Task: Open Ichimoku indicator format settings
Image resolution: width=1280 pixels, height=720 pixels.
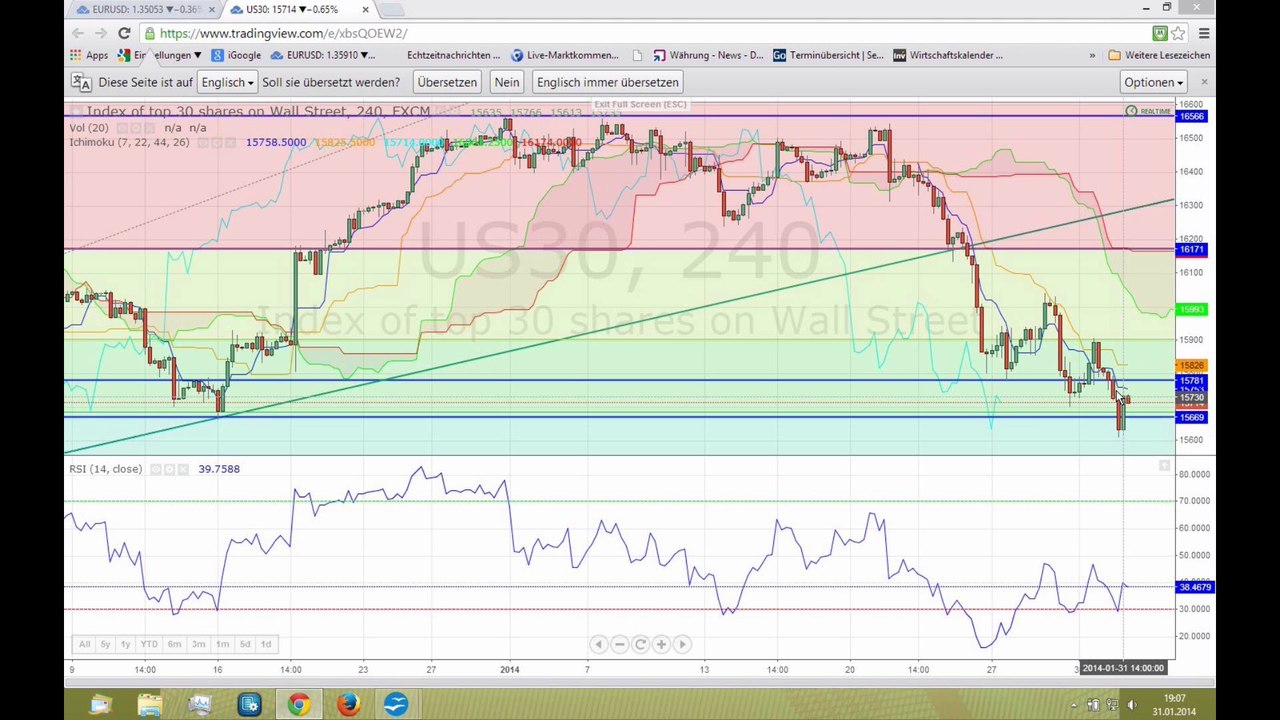Action: (217, 143)
